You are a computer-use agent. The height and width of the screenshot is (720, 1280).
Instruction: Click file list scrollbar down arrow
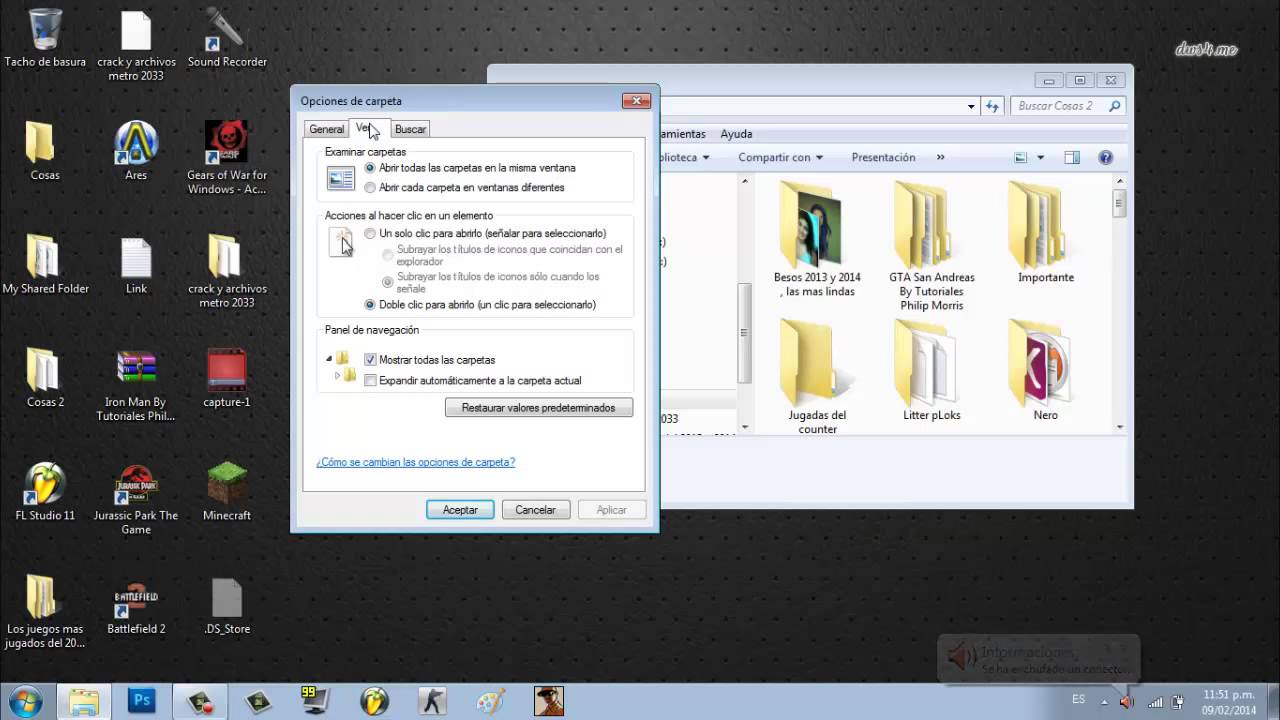pyautogui.click(x=1119, y=427)
